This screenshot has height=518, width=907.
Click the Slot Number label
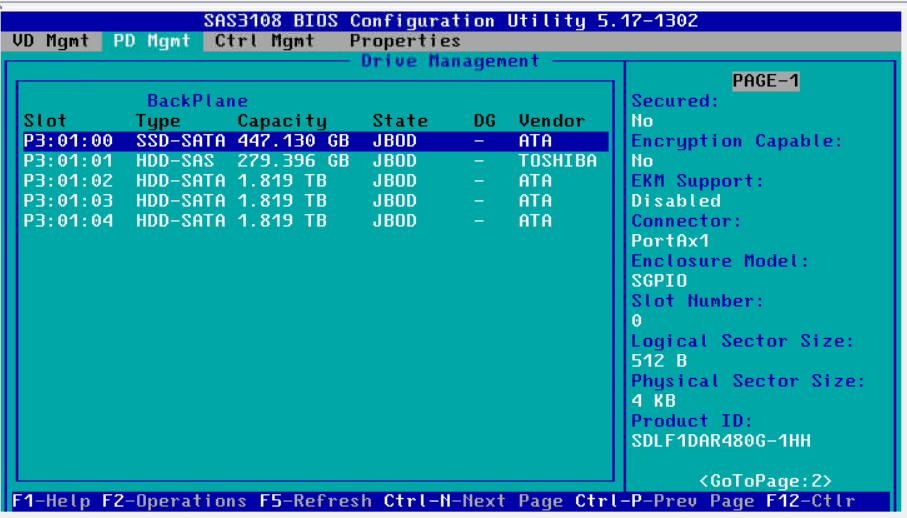tap(698, 301)
